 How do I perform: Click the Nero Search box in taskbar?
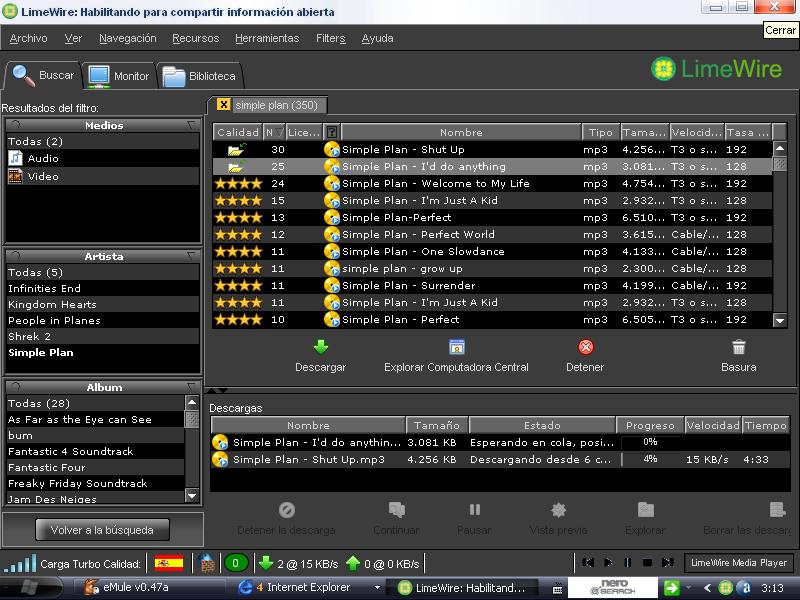click(x=612, y=587)
